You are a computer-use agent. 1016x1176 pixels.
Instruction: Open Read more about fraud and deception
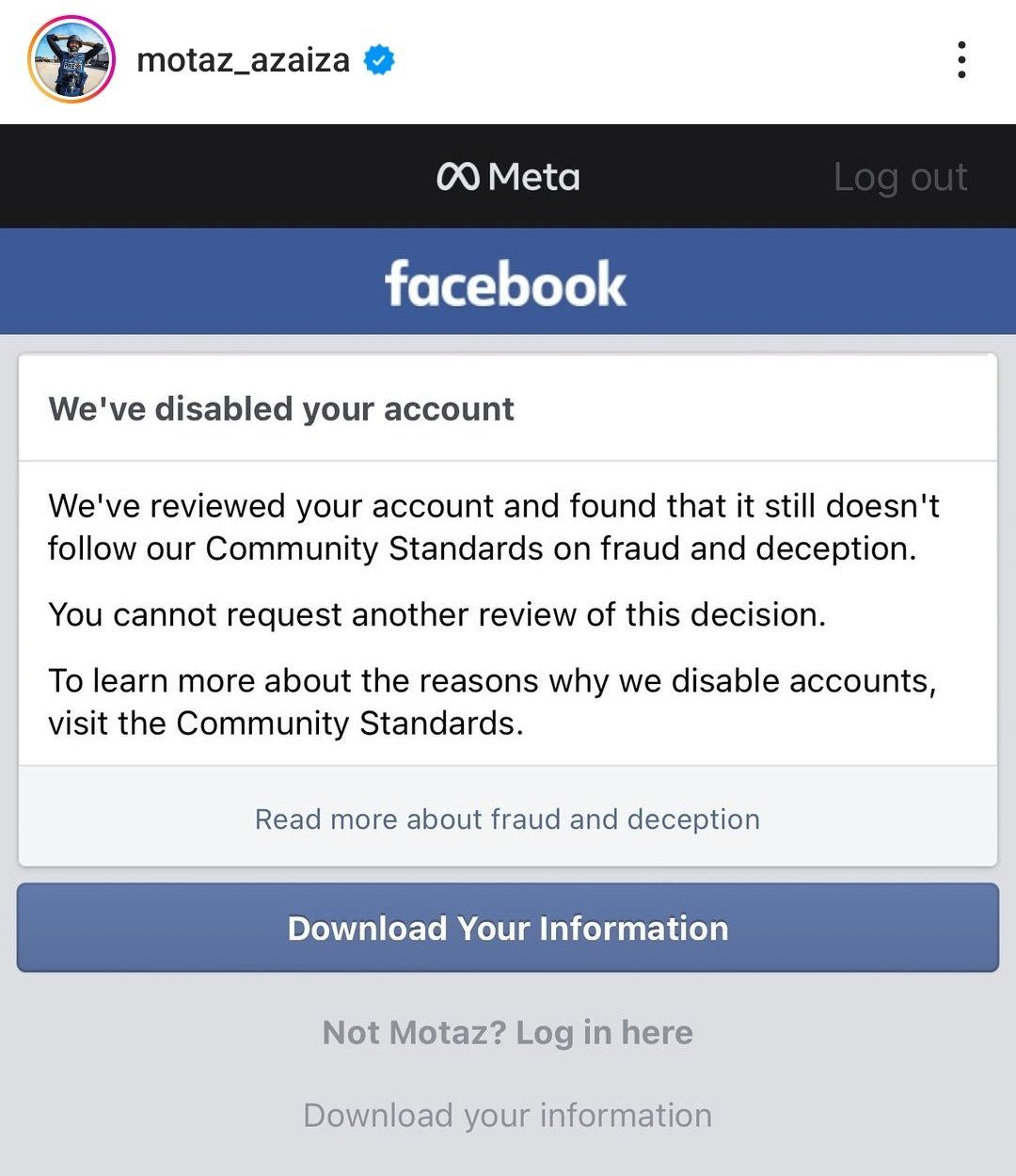point(507,819)
